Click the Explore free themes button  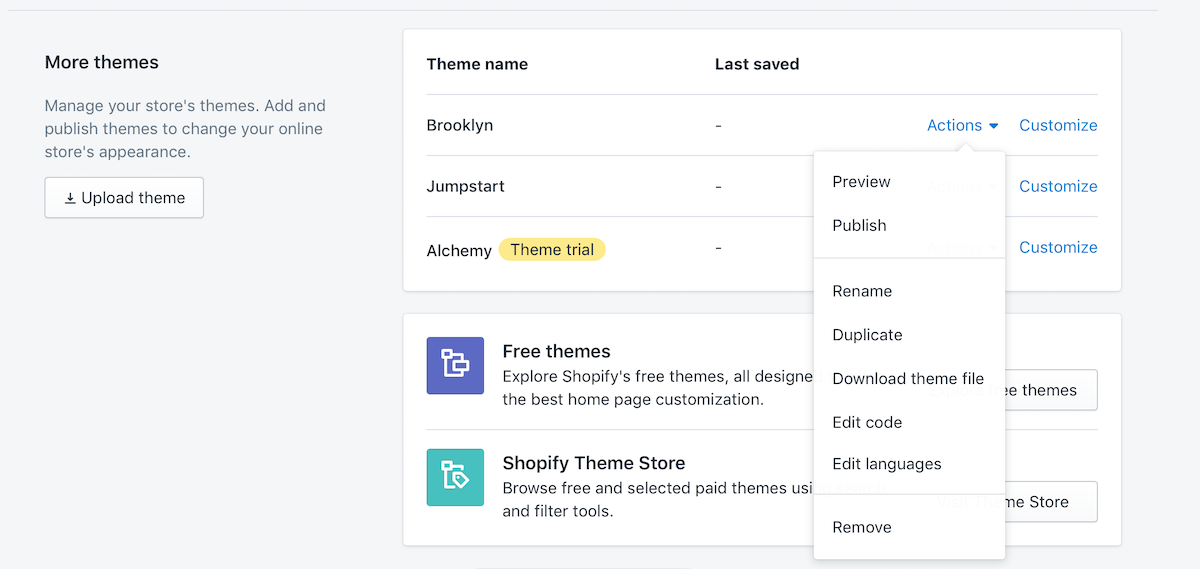point(1050,390)
